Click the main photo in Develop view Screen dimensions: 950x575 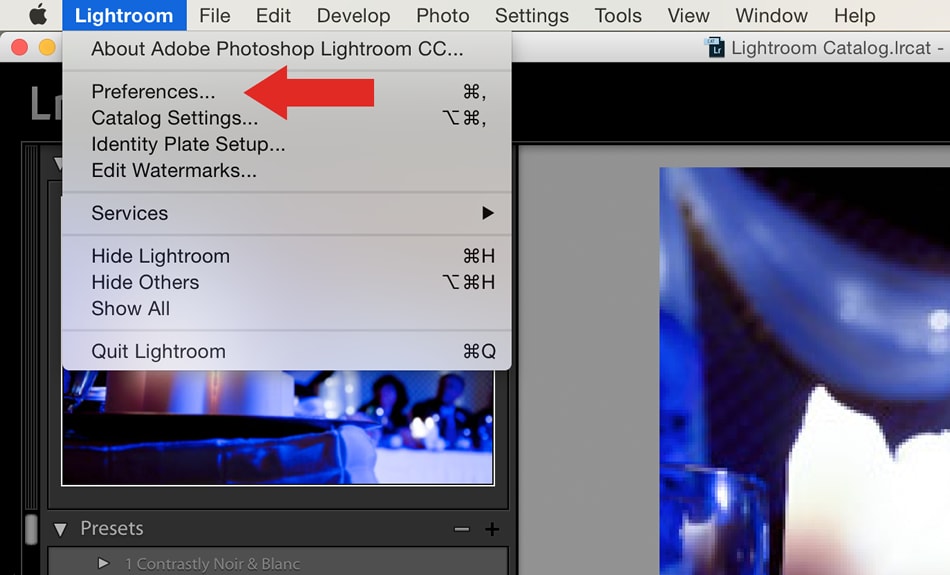pos(805,371)
